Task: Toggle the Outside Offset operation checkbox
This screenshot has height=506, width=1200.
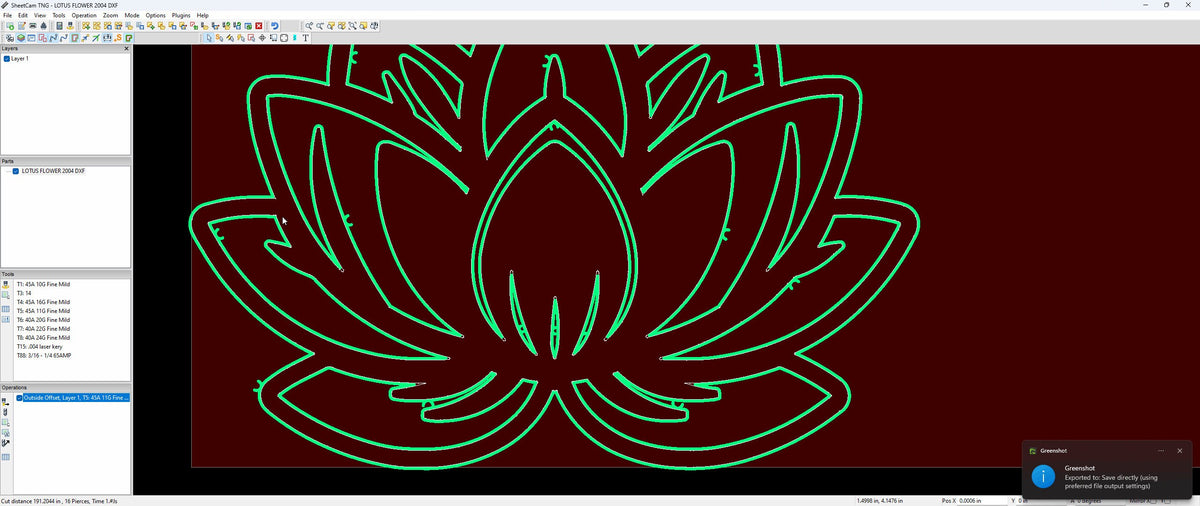Action: pos(19,397)
